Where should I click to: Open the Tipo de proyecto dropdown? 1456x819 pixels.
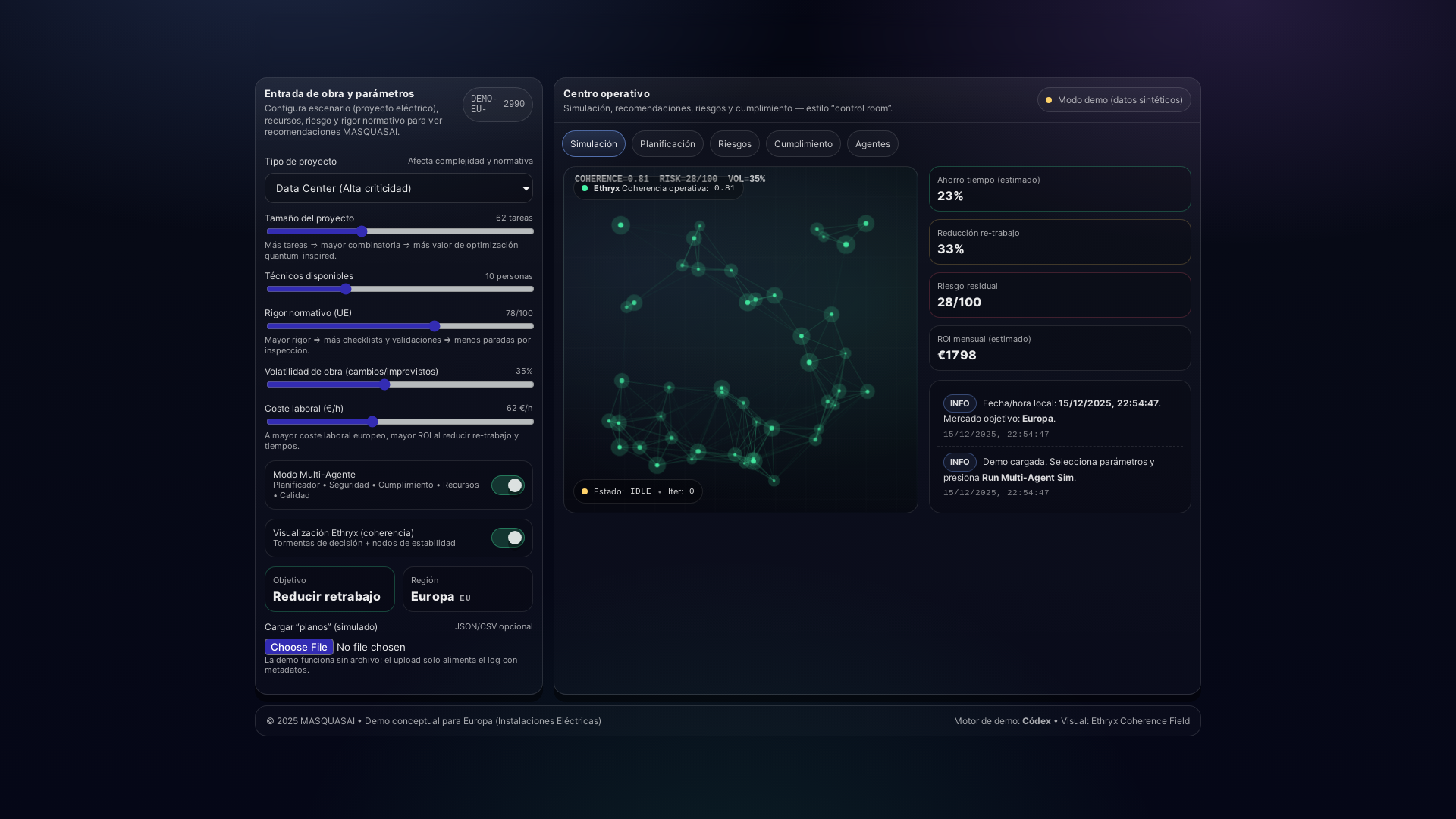[x=398, y=188]
